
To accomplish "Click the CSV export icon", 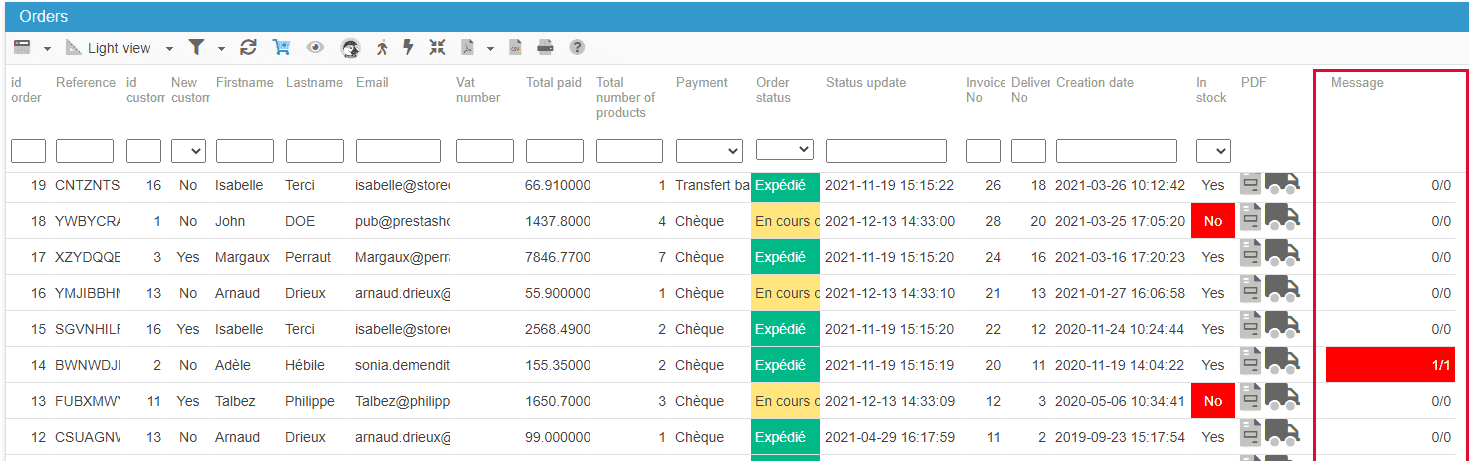I will [x=516, y=48].
